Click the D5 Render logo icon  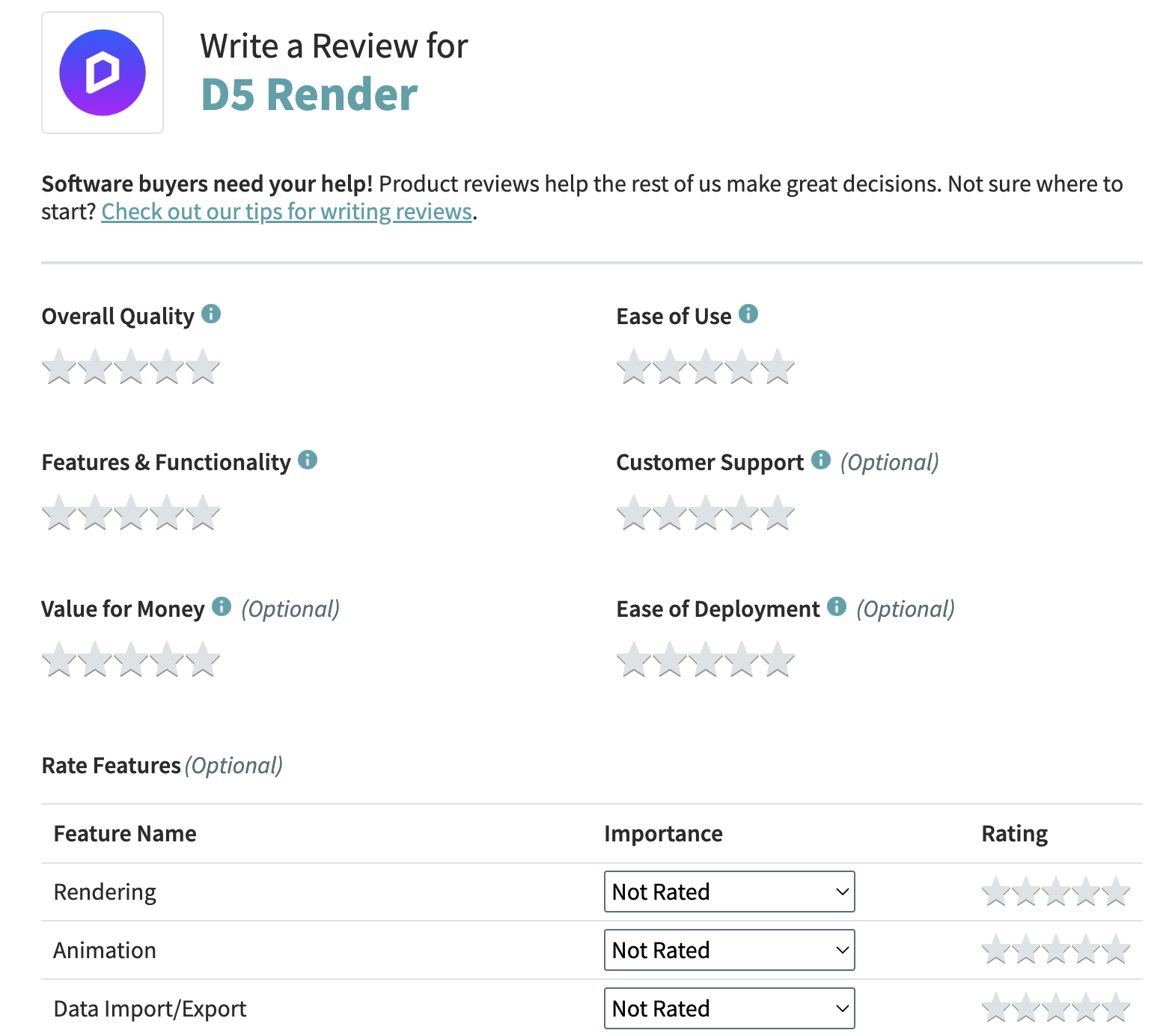pos(103,73)
